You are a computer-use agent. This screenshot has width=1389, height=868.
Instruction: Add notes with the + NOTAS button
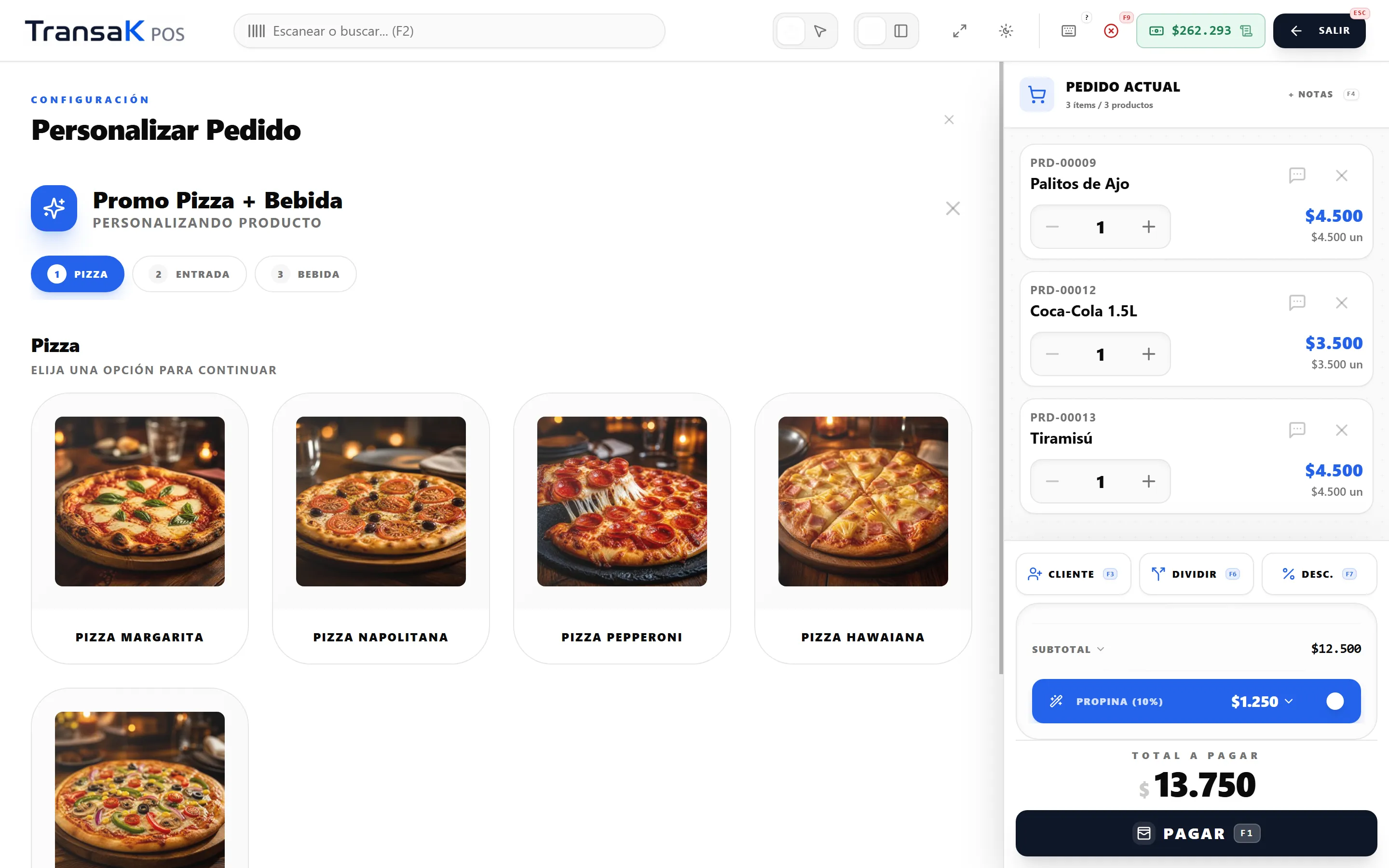[x=1323, y=94]
